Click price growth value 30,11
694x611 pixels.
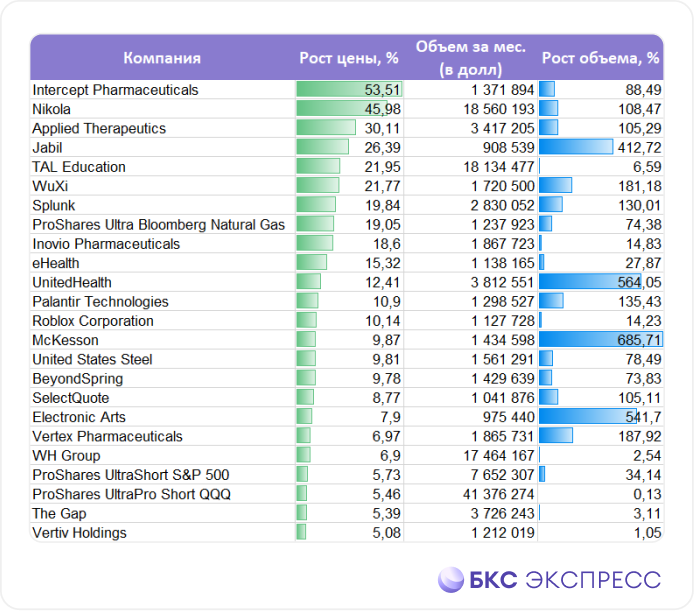[382, 128]
